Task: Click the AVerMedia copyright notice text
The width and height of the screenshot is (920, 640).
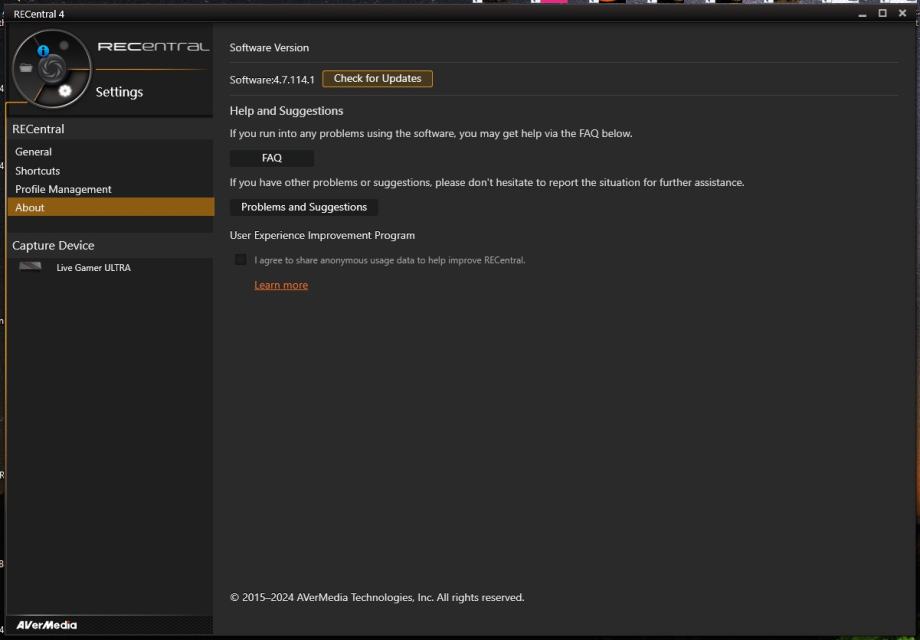Action: click(377, 597)
